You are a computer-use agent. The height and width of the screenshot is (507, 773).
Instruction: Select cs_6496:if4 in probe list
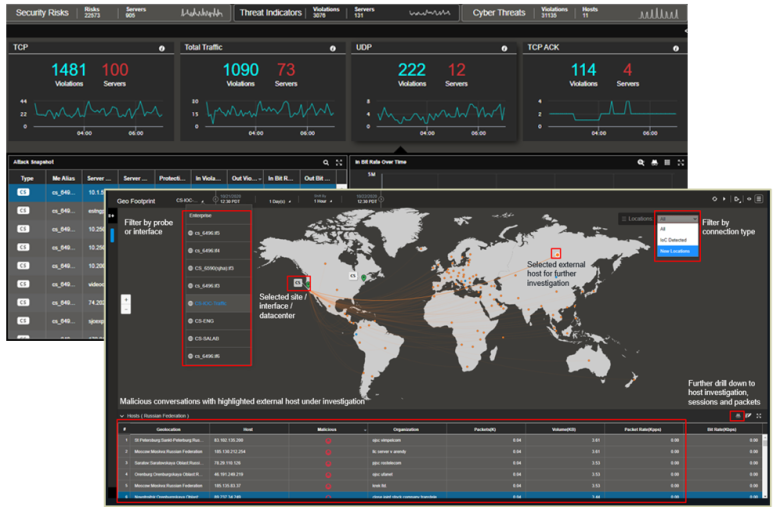coord(217,251)
